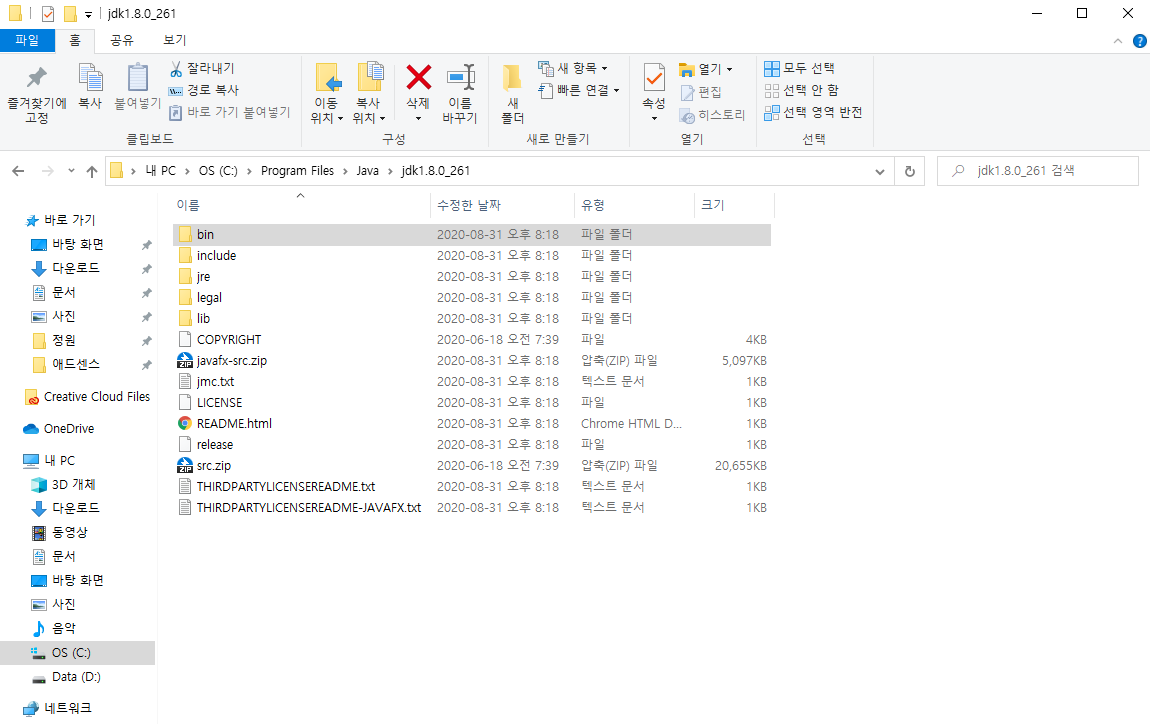
Task: Click Rename (이름 바꾸기) icon
Action: coord(461,77)
